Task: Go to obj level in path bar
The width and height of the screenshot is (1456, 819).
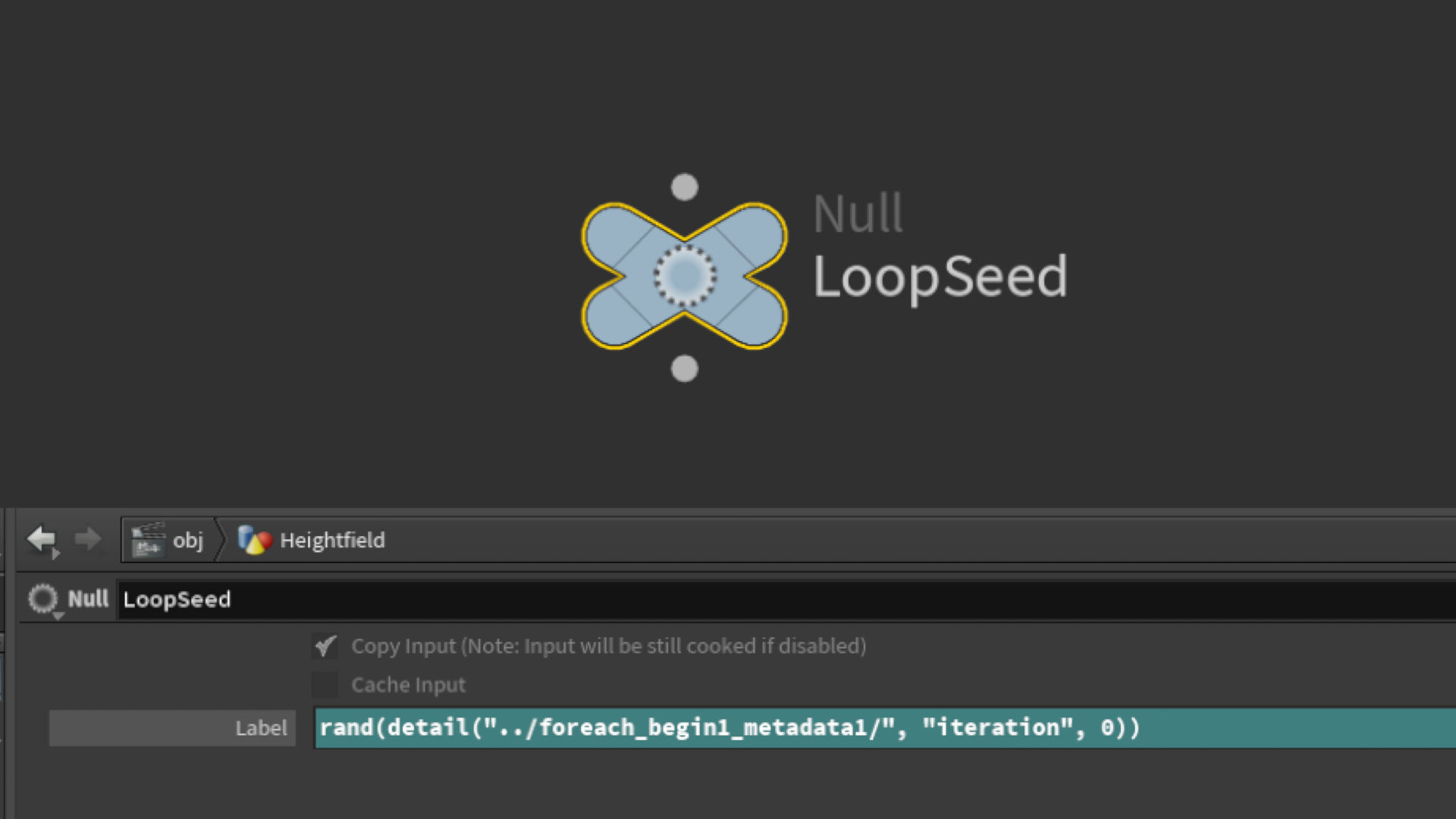Action: pyautogui.click(x=187, y=541)
